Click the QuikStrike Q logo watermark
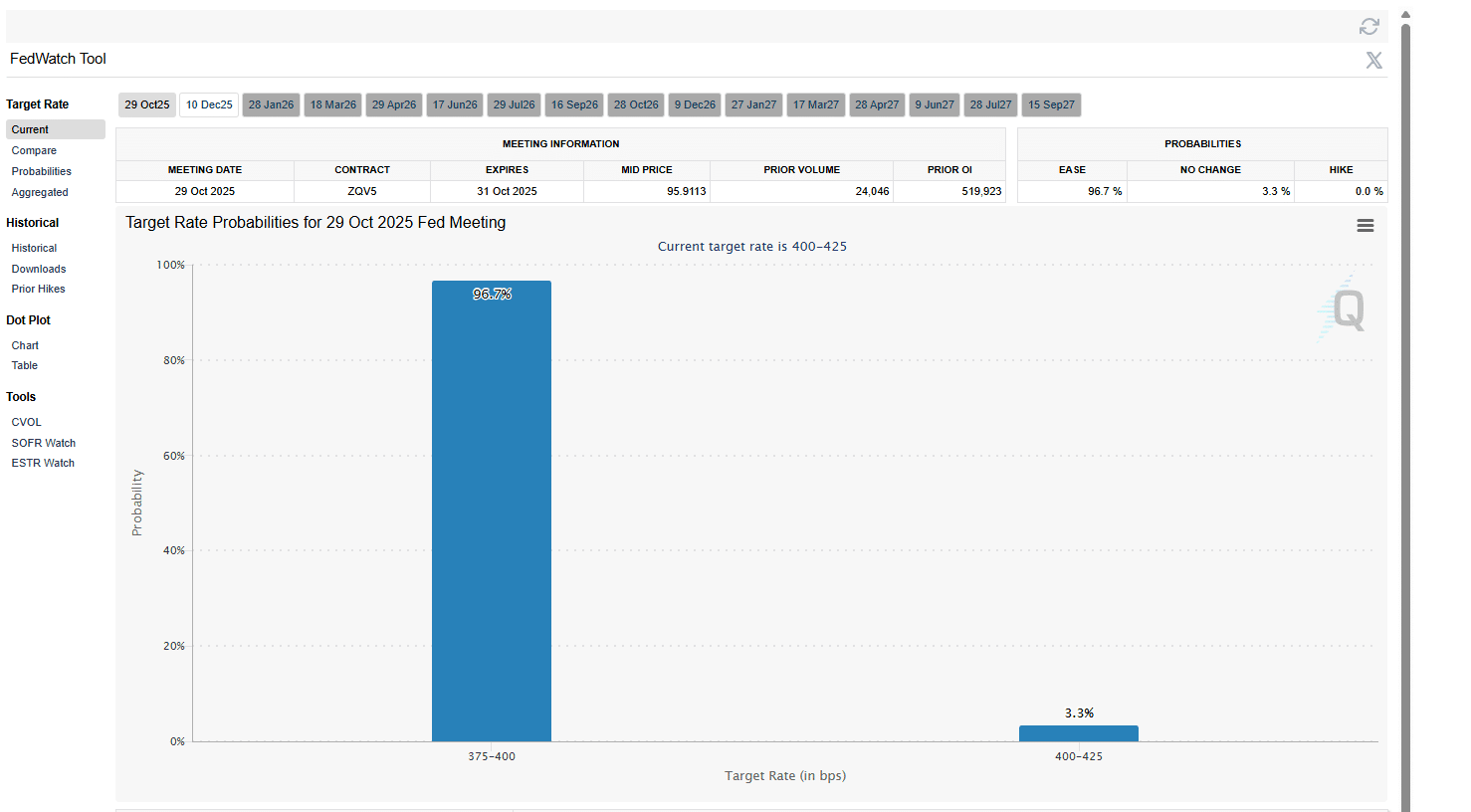The width and height of the screenshot is (1471, 812). tap(1347, 308)
